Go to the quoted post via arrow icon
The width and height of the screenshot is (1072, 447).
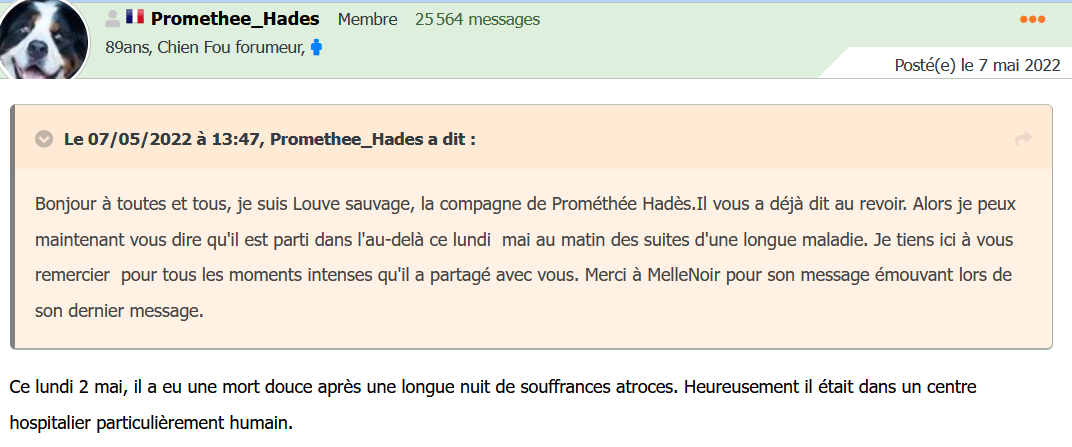pyautogui.click(x=1023, y=139)
